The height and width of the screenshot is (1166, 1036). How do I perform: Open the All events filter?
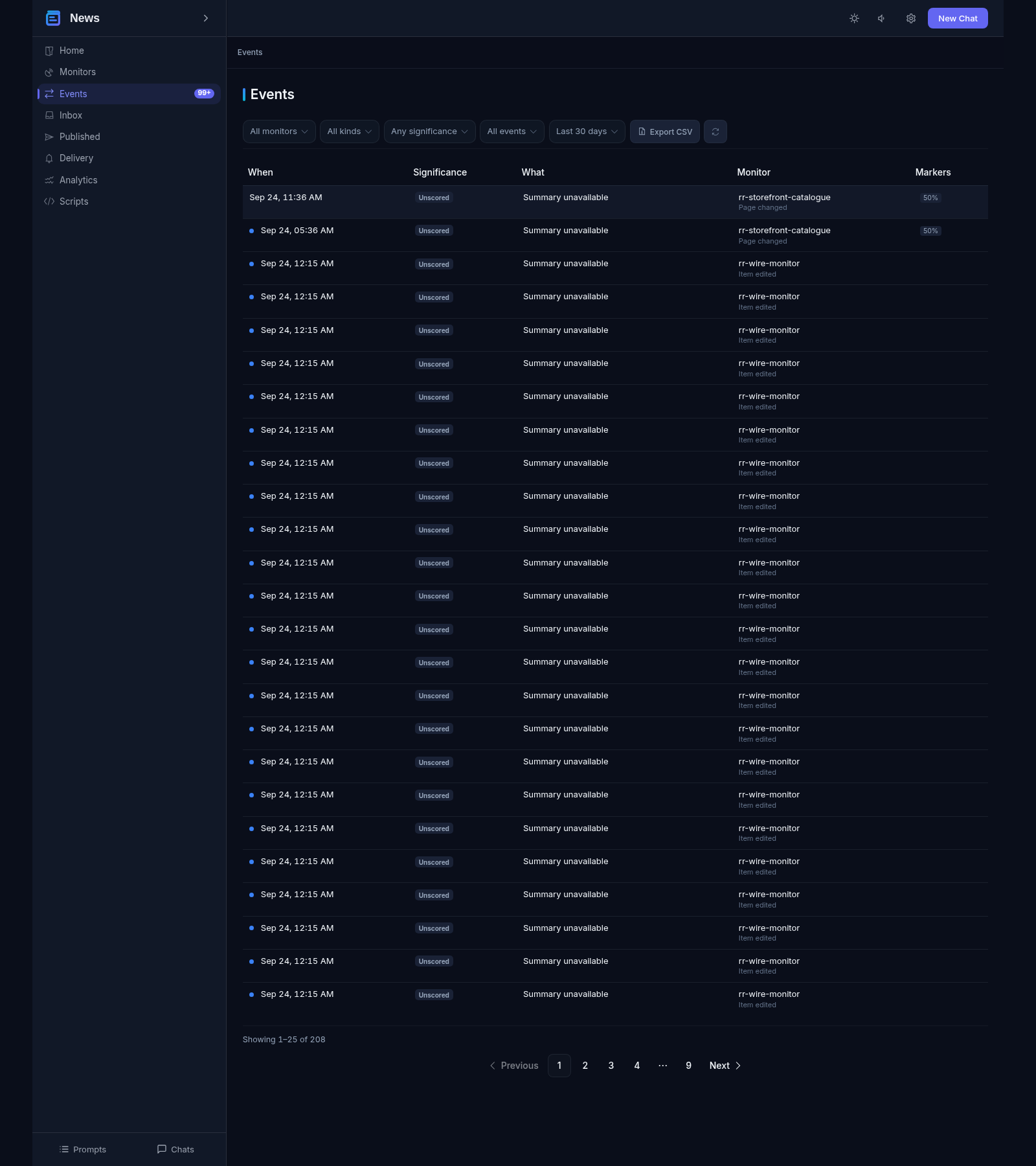[512, 131]
